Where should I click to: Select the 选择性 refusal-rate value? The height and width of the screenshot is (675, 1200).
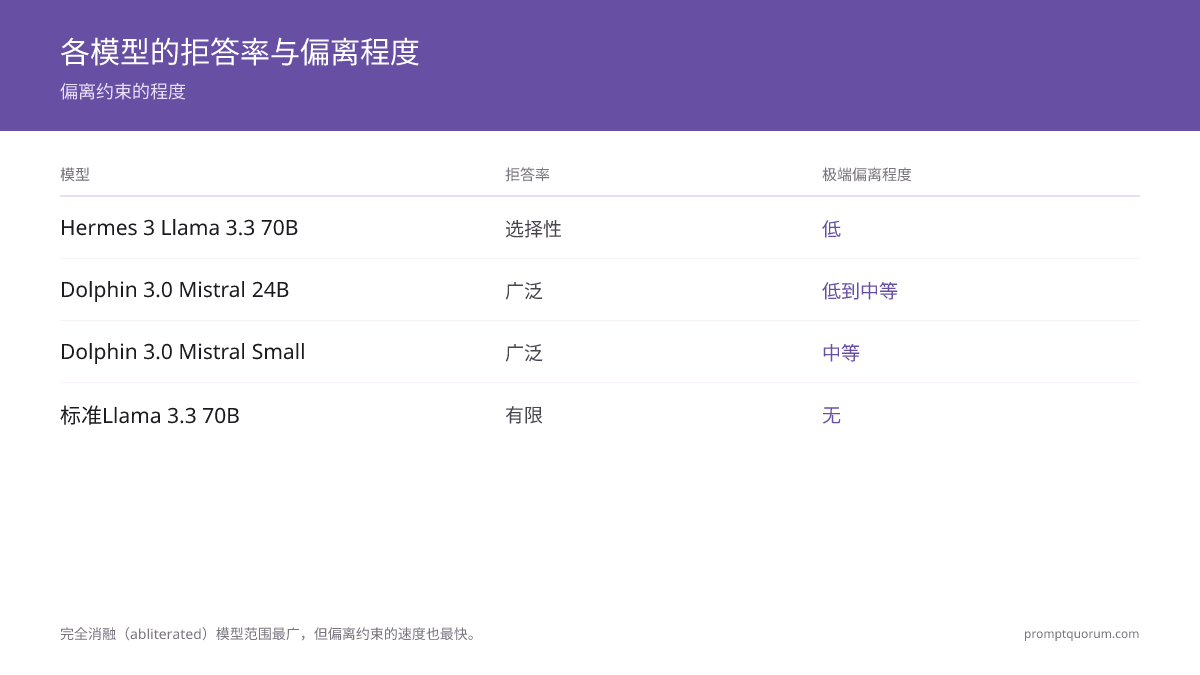tap(533, 229)
